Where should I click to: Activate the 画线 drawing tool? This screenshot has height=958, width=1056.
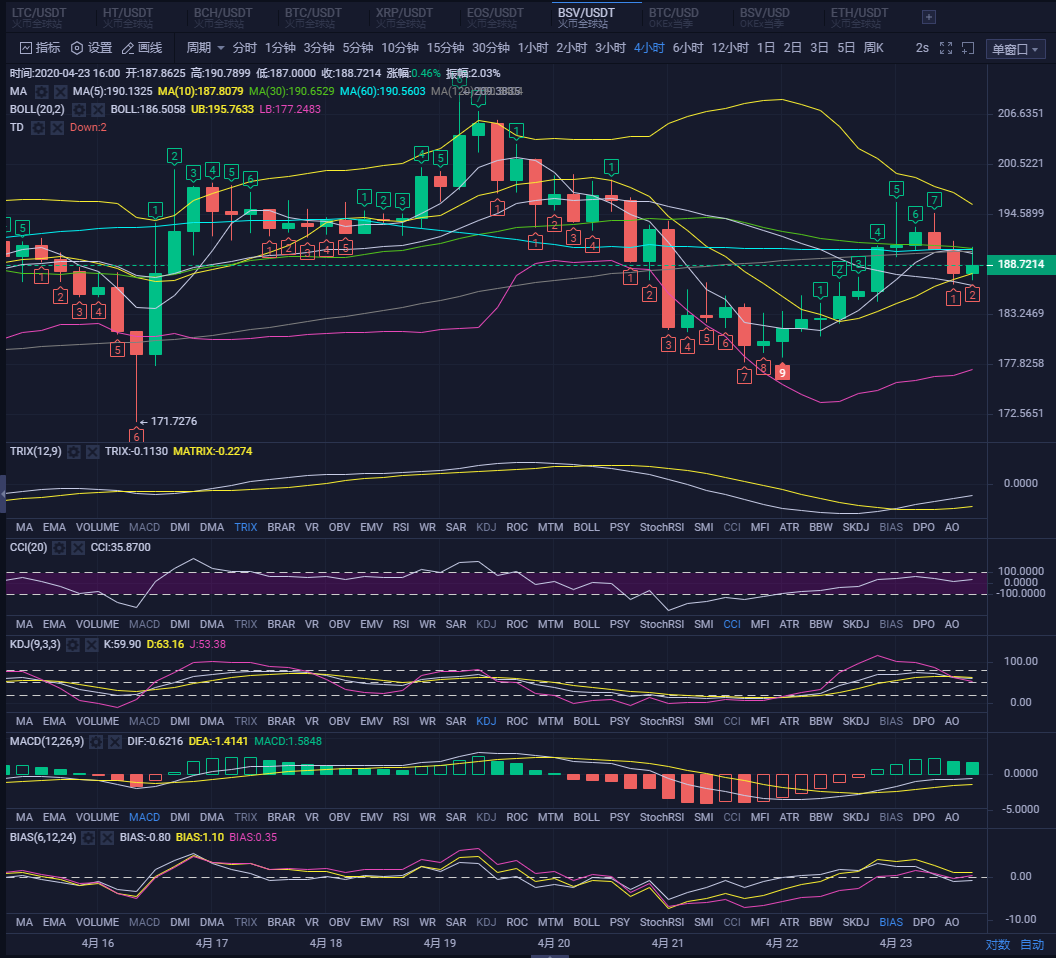click(x=141, y=48)
